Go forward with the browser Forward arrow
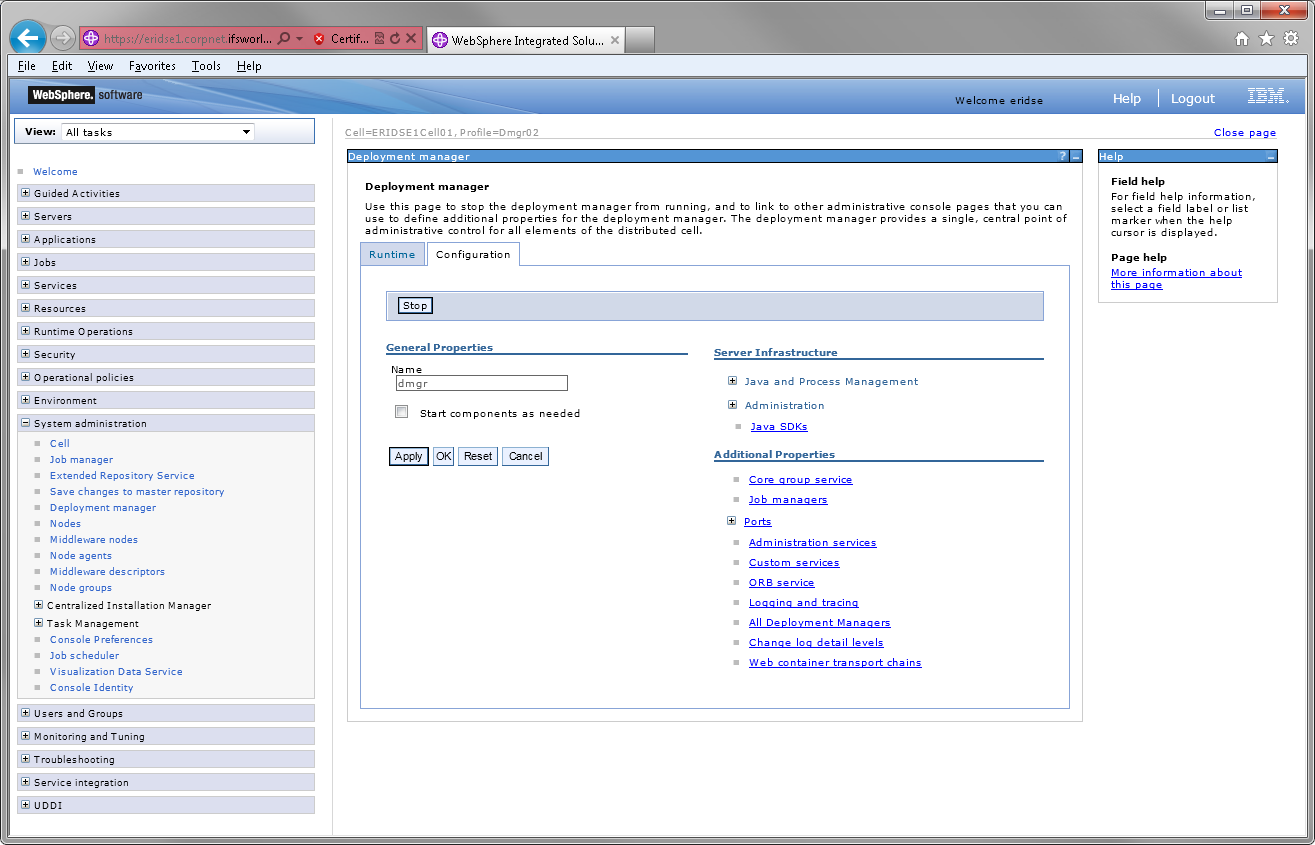 [x=63, y=39]
